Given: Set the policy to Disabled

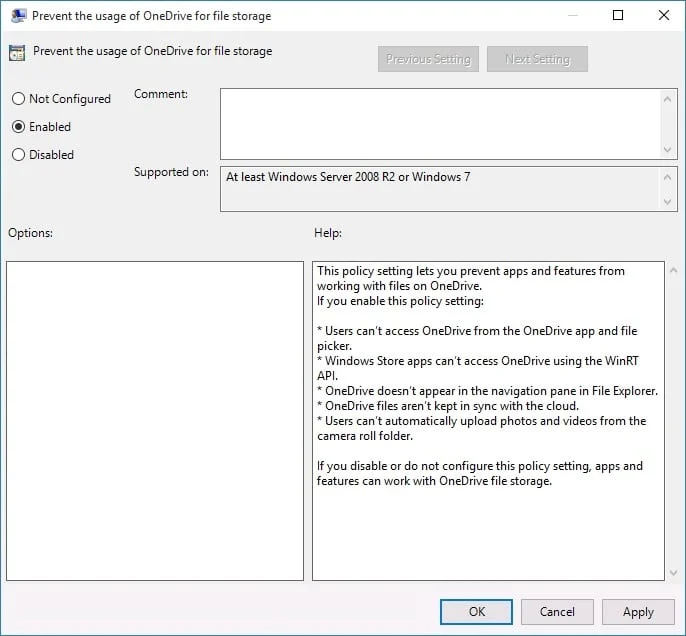Looking at the screenshot, I should 18,155.
